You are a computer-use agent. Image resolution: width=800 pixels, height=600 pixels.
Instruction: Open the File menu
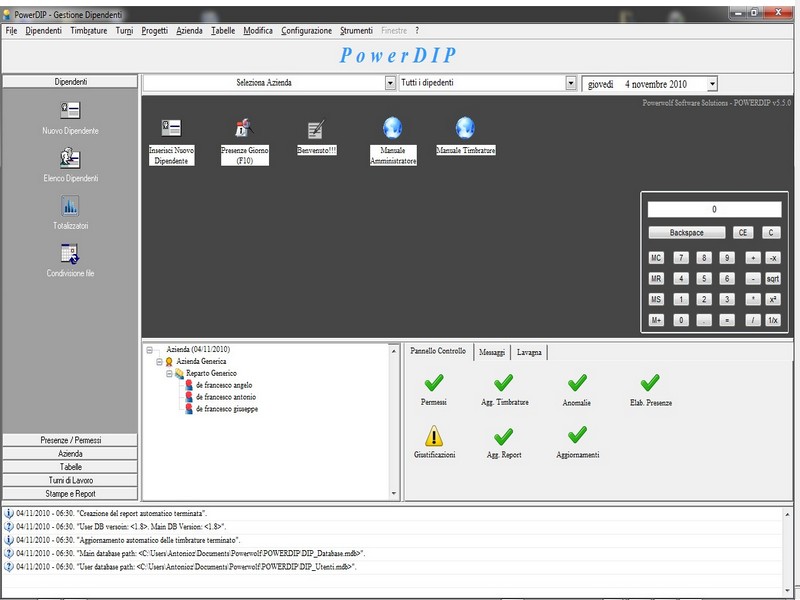click(x=11, y=31)
